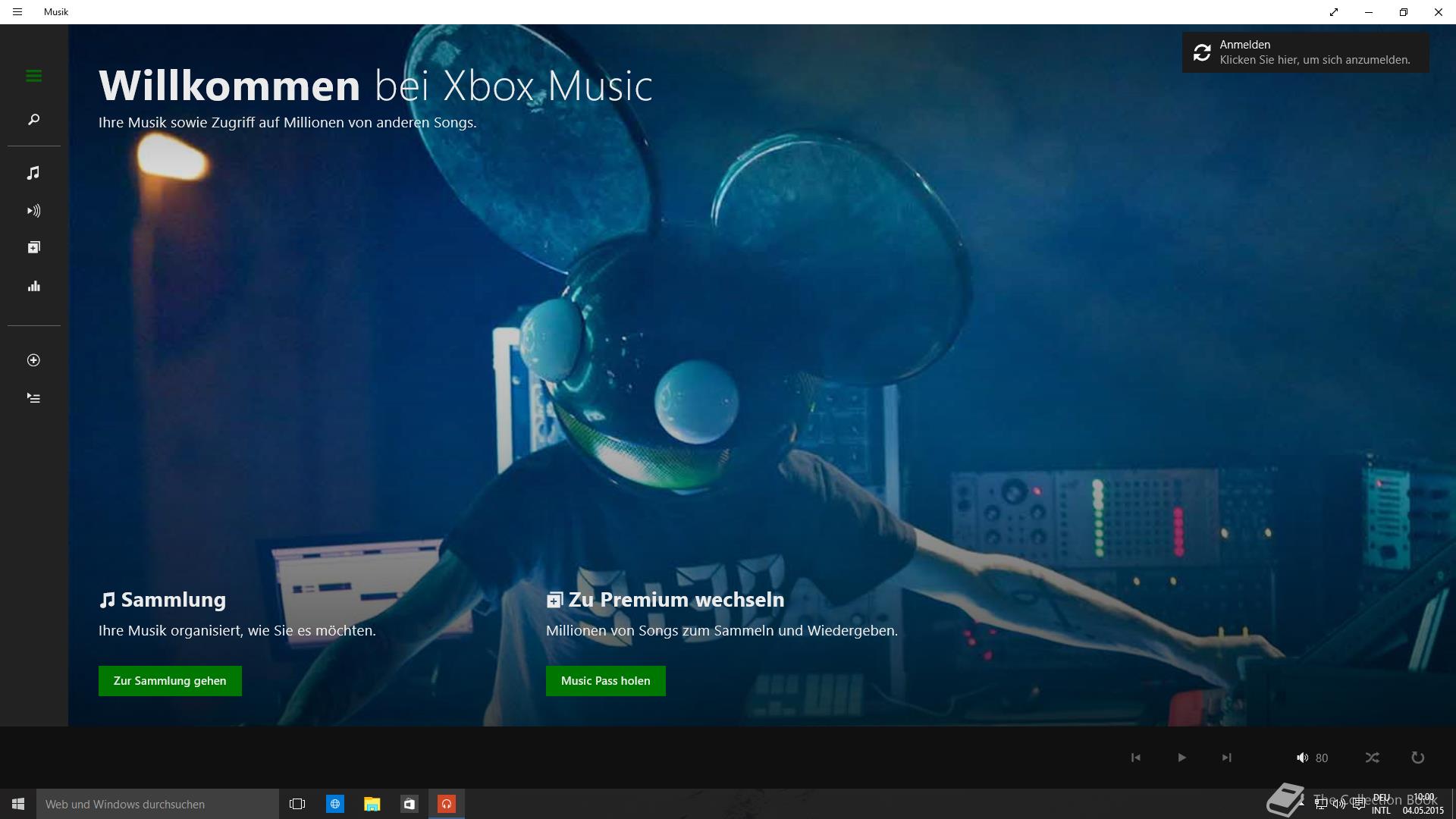The width and height of the screenshot is (1456, 819).
Task: Skip to next track
Action: [1226, 758]
